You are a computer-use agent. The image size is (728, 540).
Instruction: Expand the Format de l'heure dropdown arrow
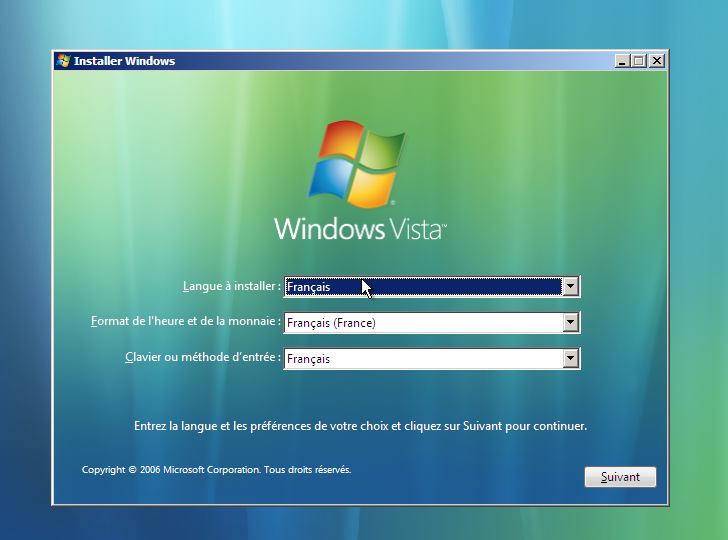pos(571,322)
